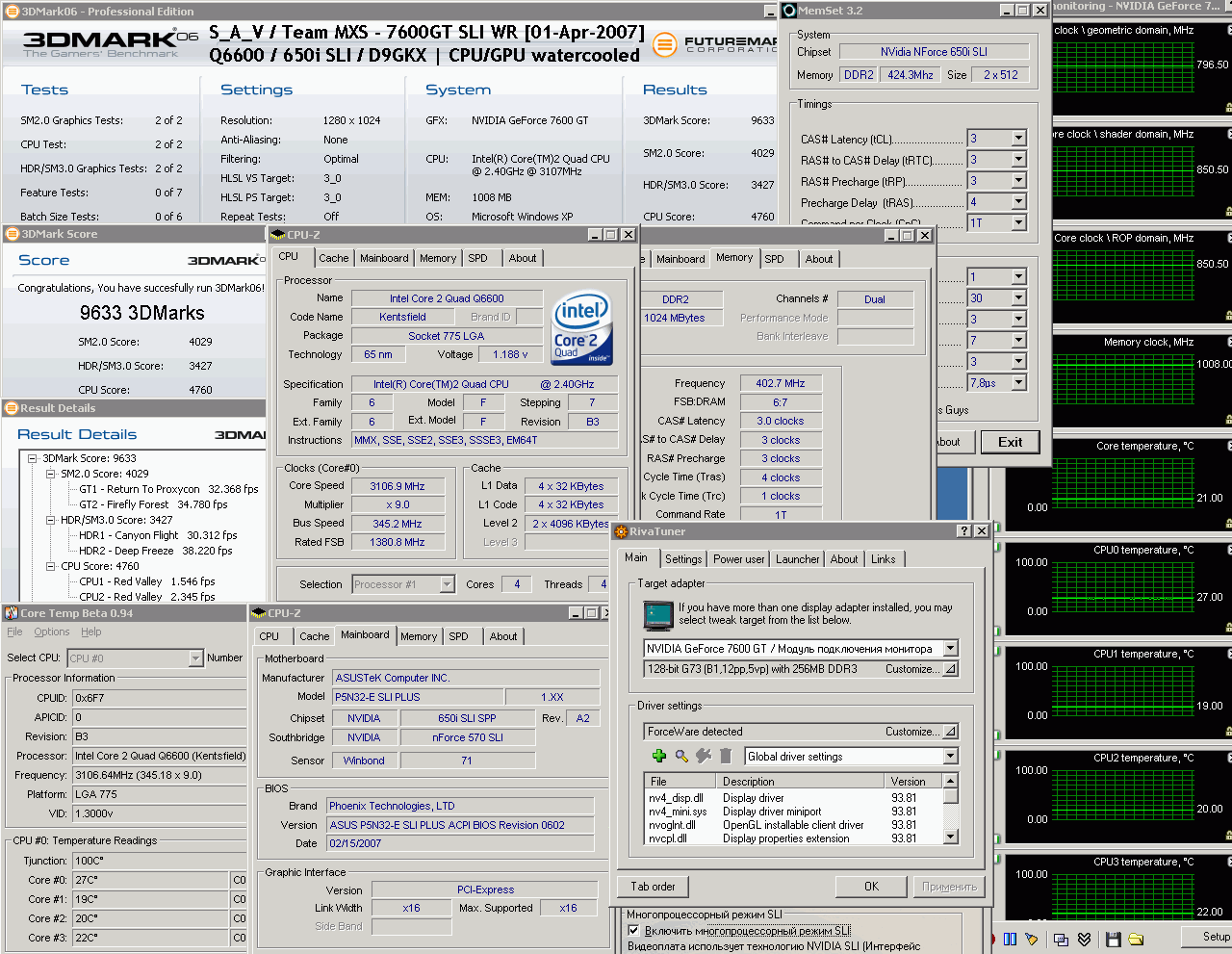Click the MemSet 3.2 title bar icon

(789, 11)
